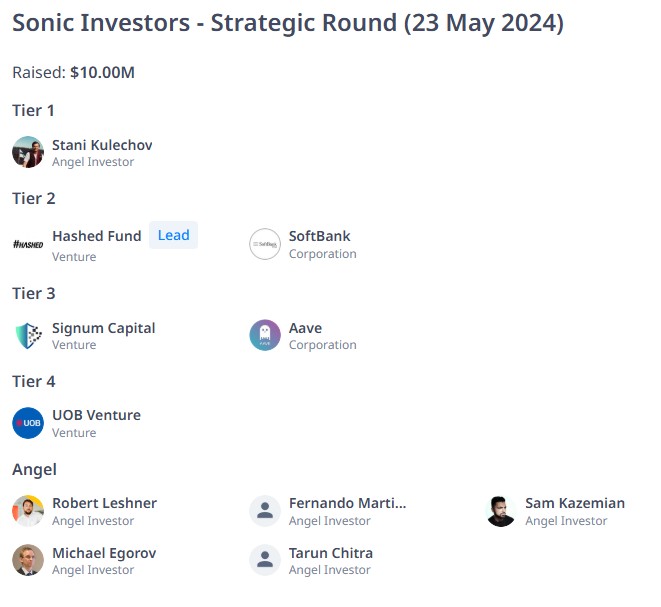Click Michael Egorov's avatar photo
This screenshot has width=661, height=607.
[28, 560]
